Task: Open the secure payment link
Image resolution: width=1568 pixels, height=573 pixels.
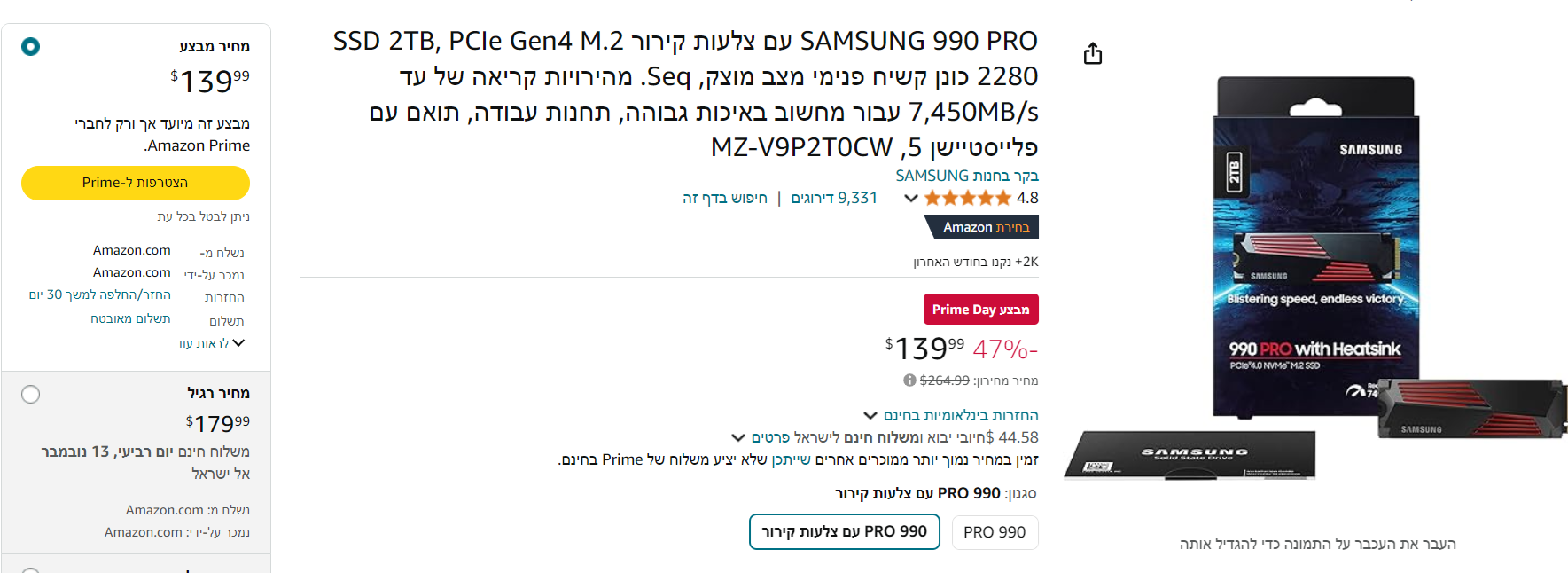Action: [x=130, y=318]
